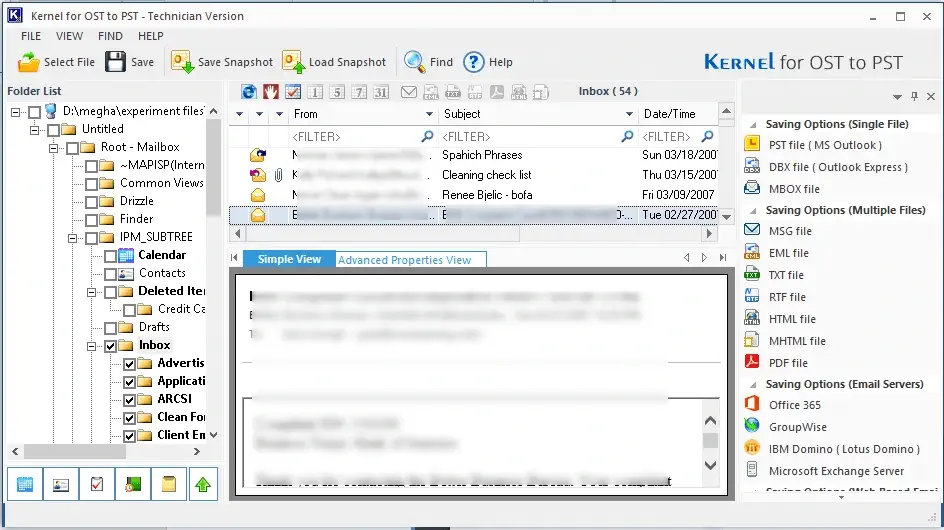Viewport: 944px width, 530px height.
Task: Check the Common Views folder box
Action: tap(92, 184)
